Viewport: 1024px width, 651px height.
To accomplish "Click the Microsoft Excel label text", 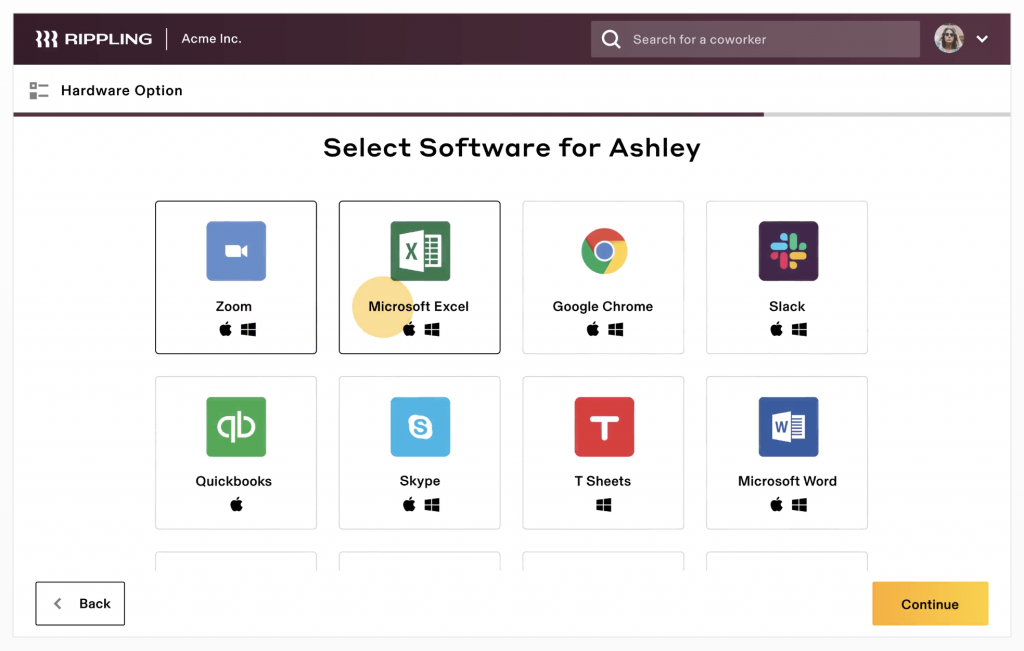I will coord(419,306).
